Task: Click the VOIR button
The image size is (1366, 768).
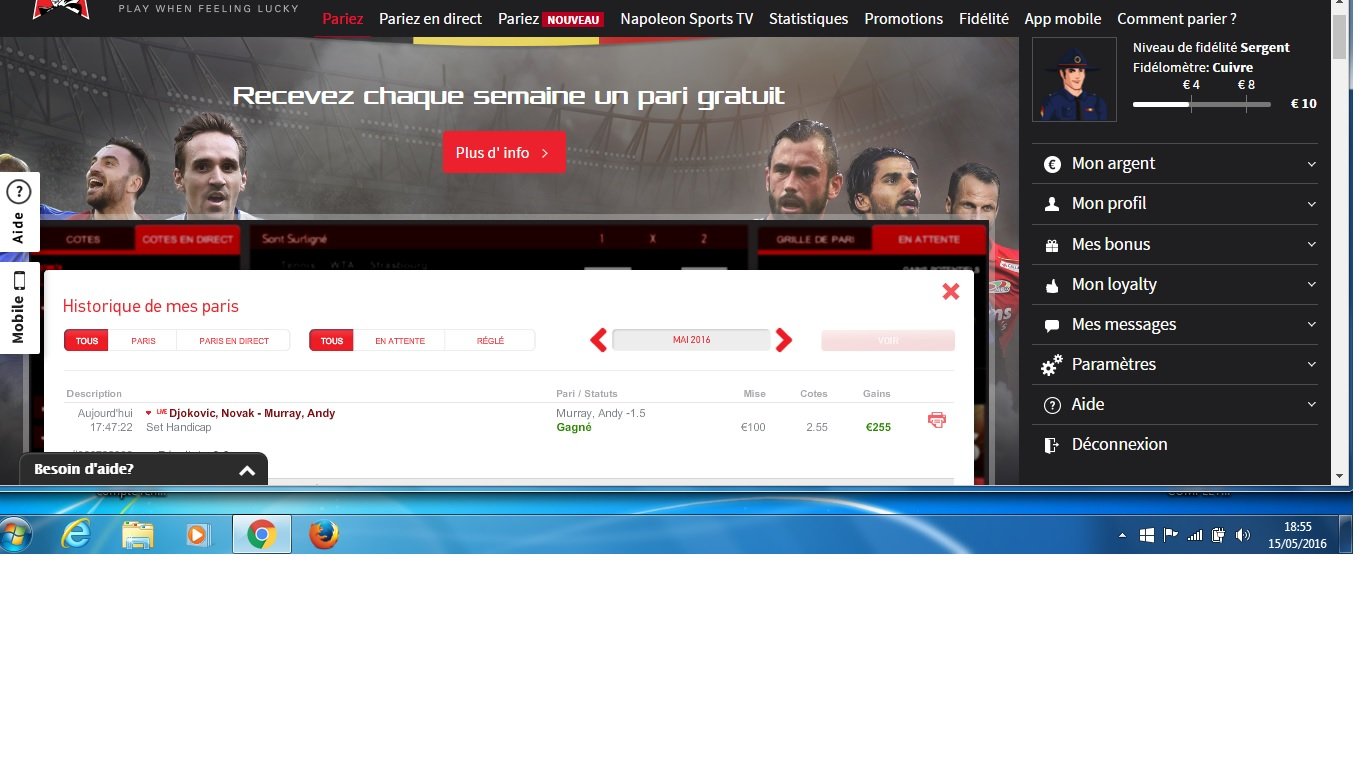Action: click(888, 341)
